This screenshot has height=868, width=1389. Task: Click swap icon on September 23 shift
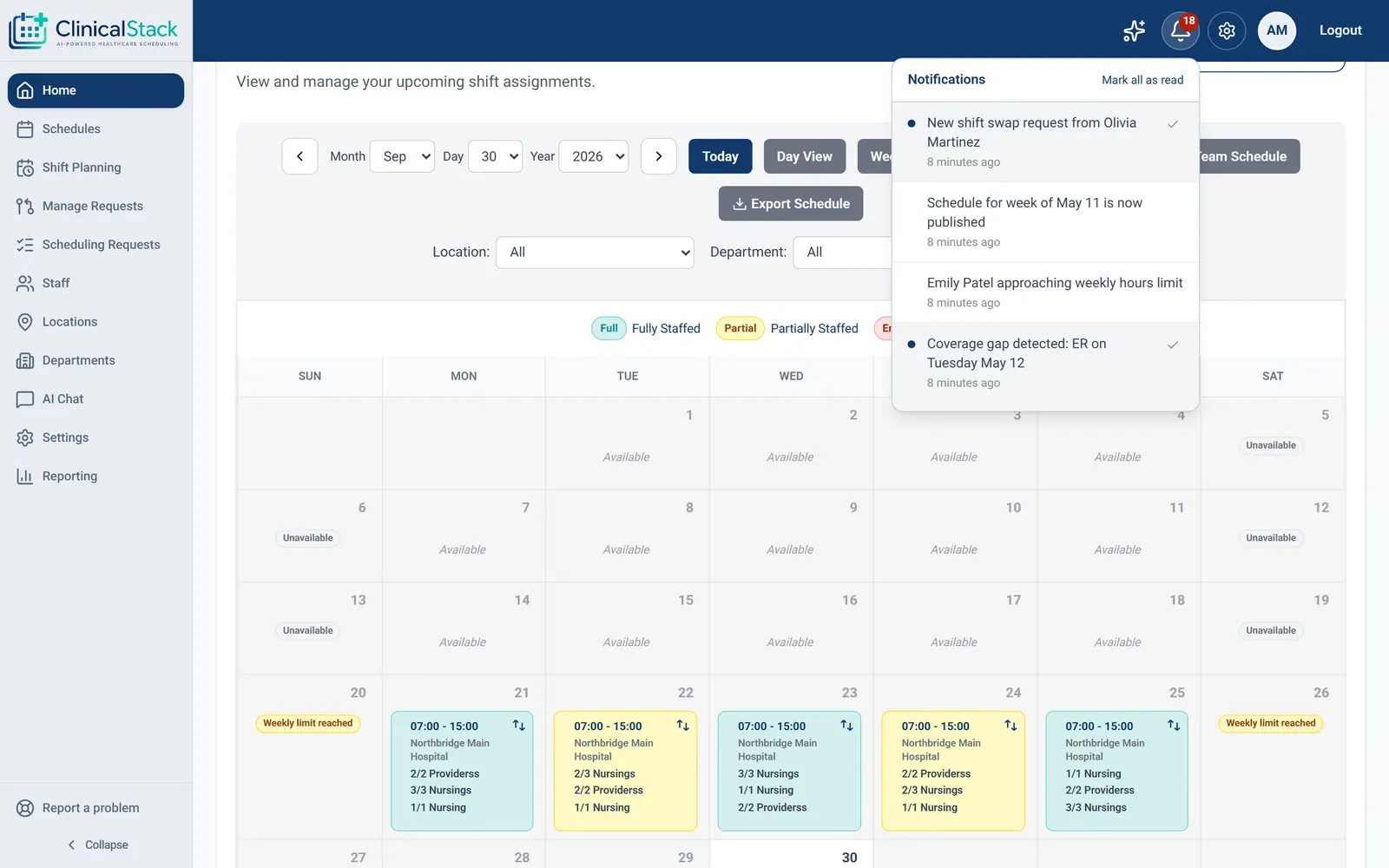(x=846, y=726)
